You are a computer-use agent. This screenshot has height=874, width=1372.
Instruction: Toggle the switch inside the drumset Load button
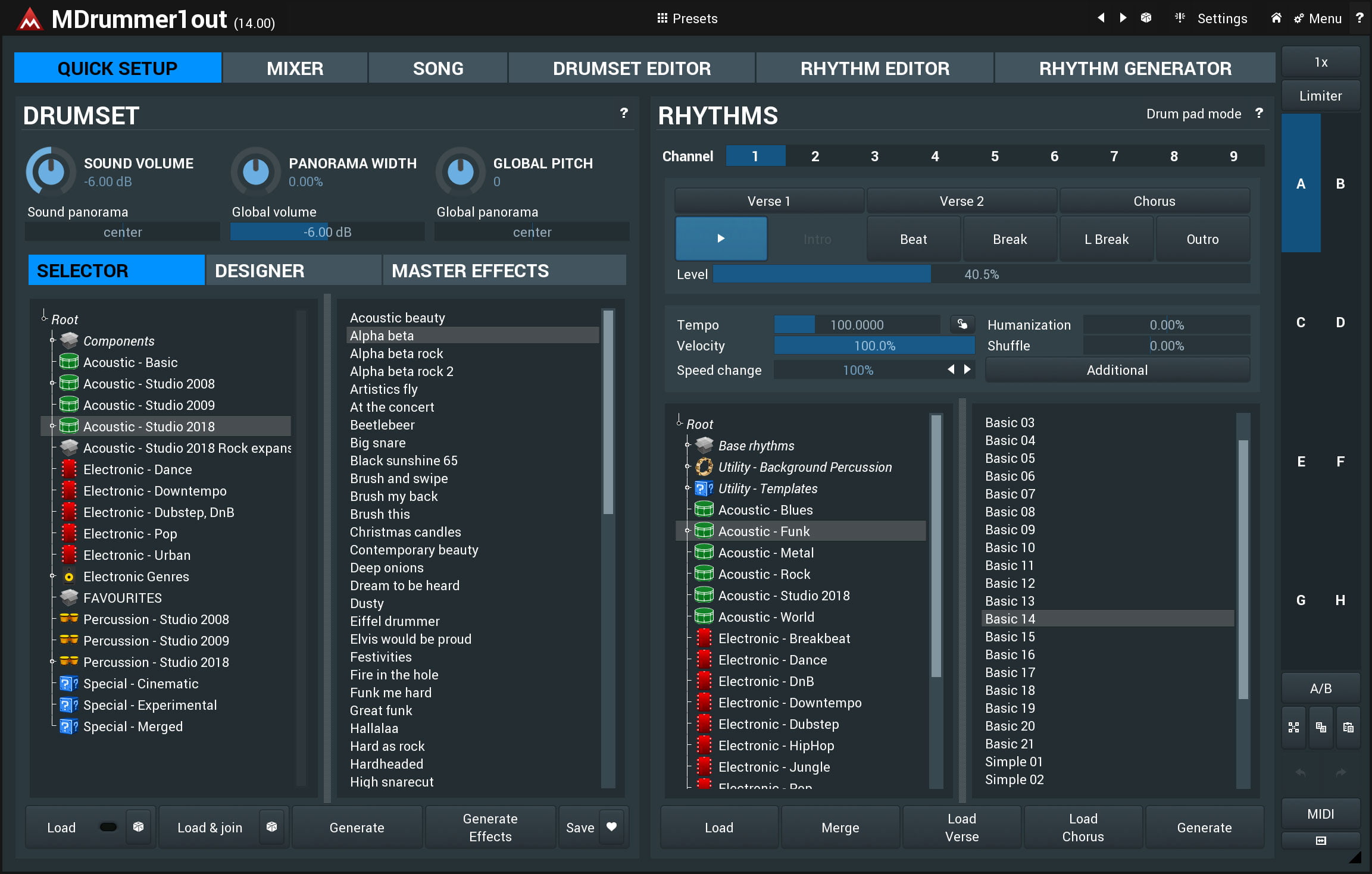[x=108, y=826]
